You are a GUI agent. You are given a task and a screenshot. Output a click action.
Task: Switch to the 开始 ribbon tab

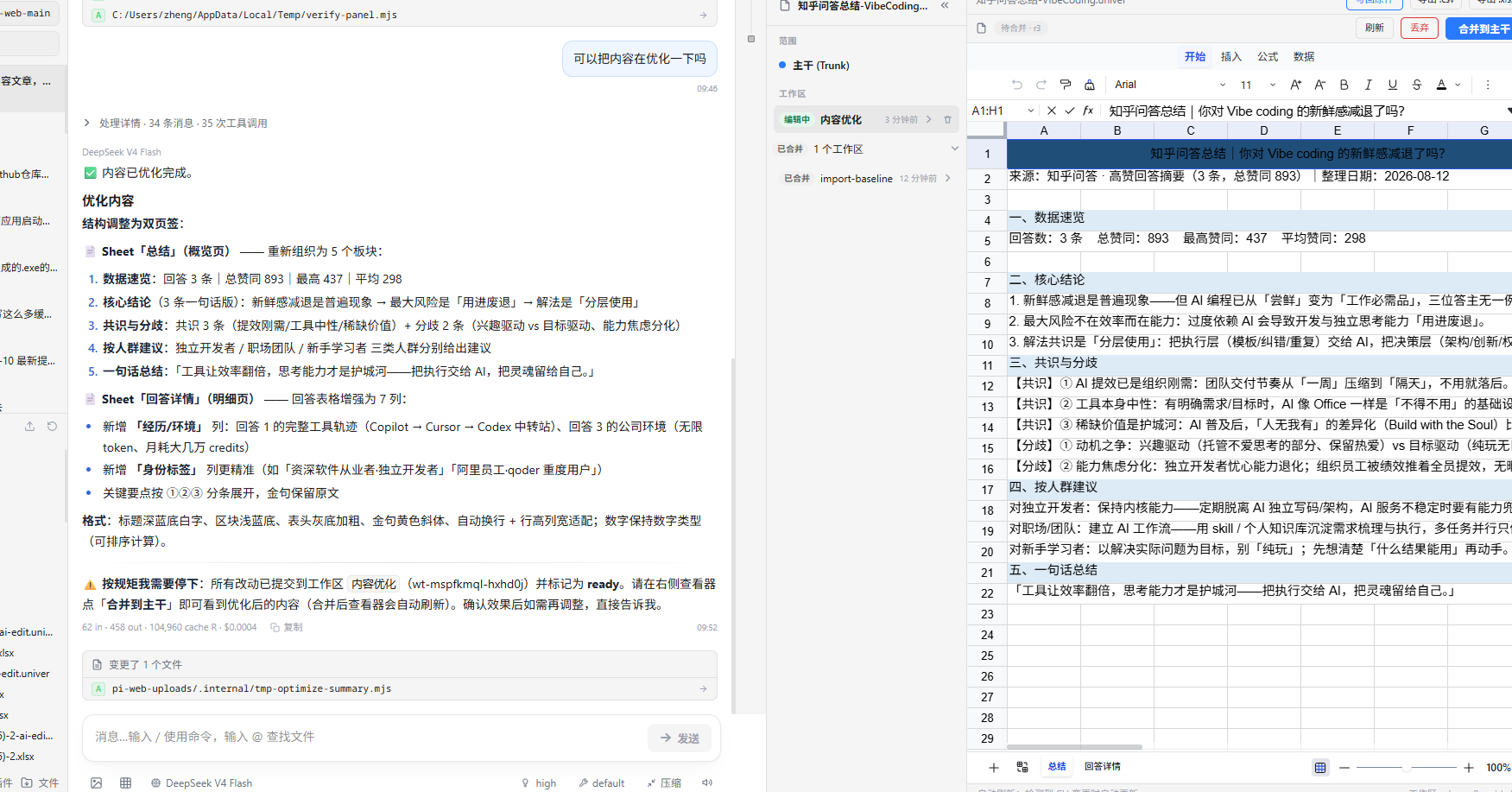1195,57
